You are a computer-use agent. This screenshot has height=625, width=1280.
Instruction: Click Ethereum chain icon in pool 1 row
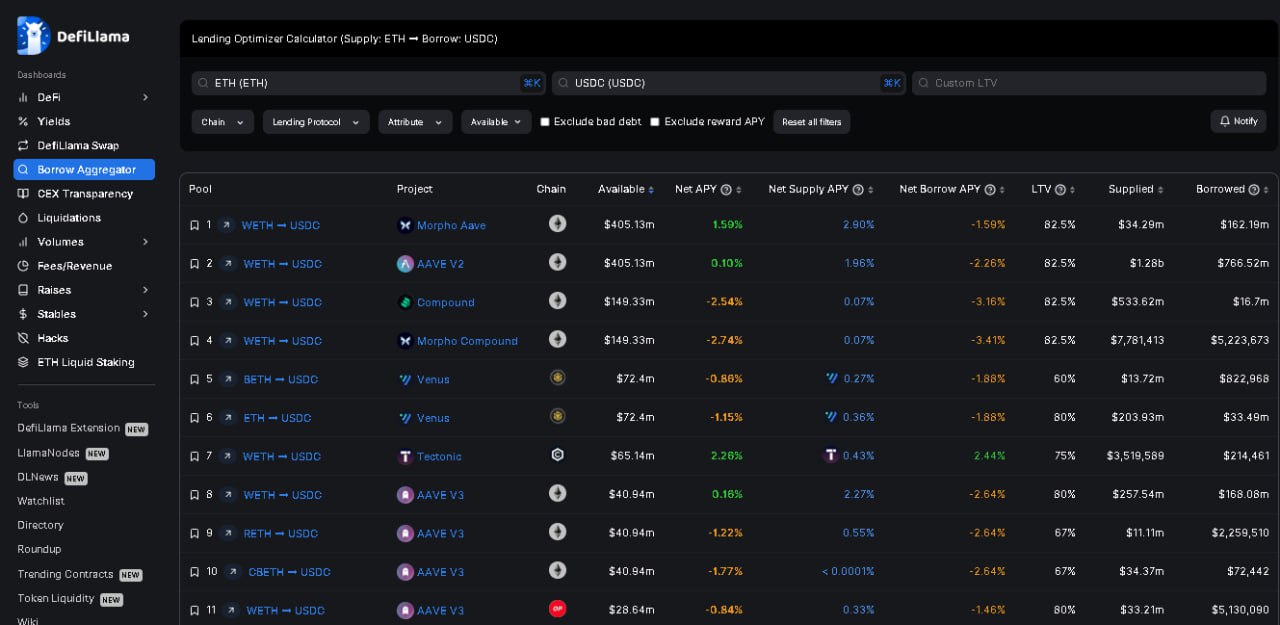click(557, 223)
